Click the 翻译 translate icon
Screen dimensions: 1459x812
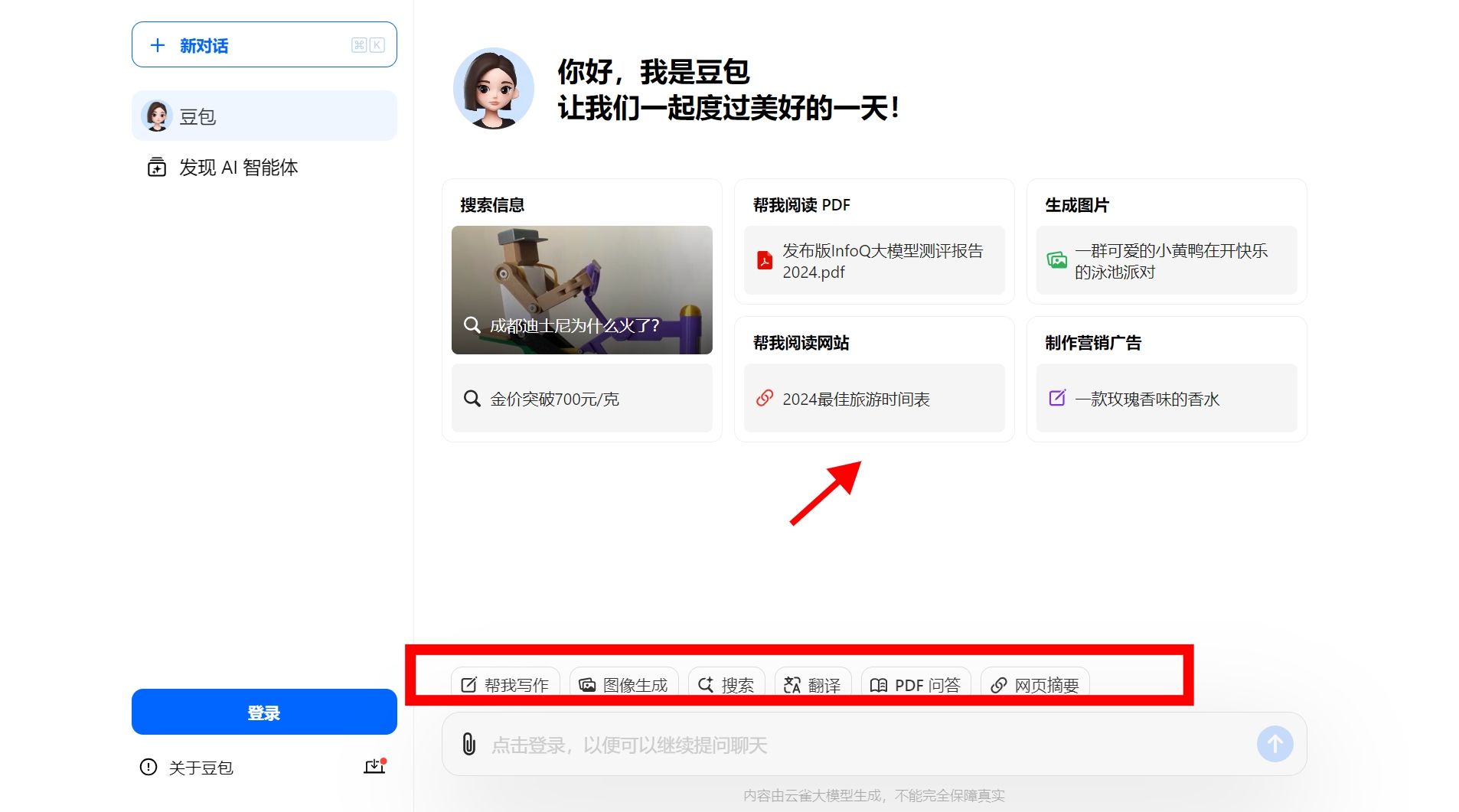tap(792, 685)
